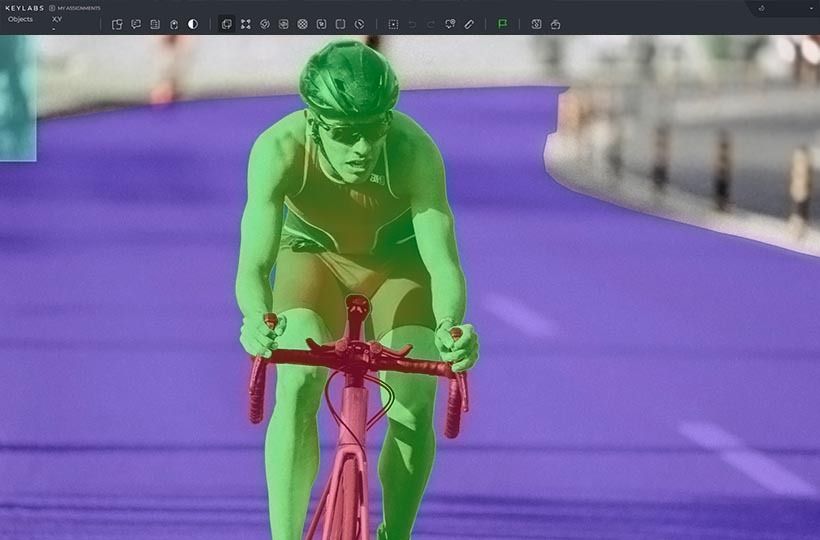
Task: Click the undo arrow
Action: (412, 24)
